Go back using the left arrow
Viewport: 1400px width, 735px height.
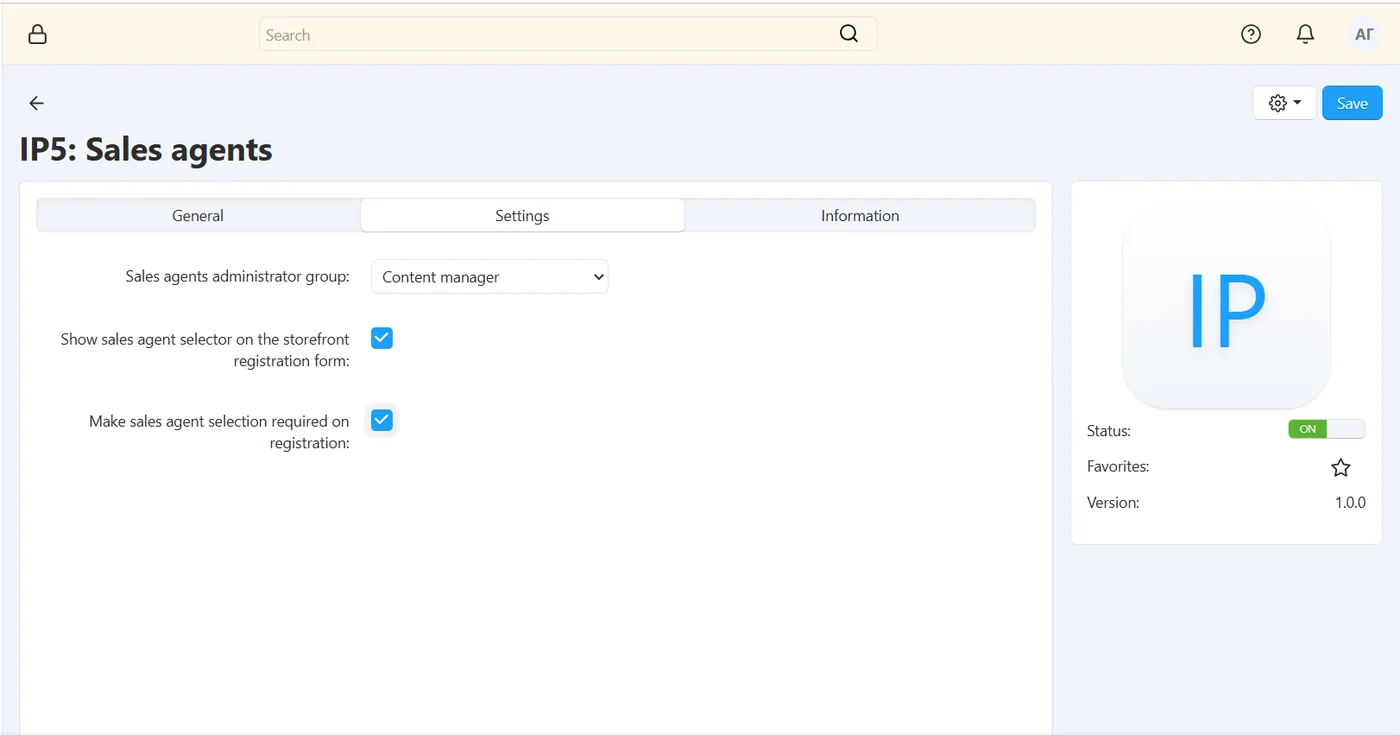37,103
